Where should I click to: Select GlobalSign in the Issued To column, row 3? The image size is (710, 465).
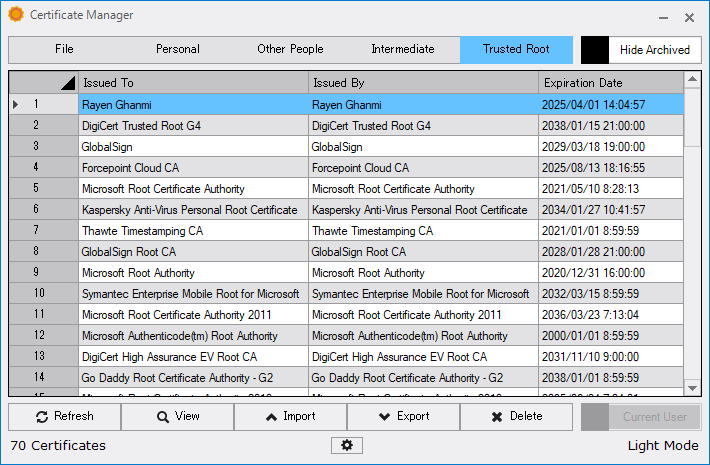193,147
